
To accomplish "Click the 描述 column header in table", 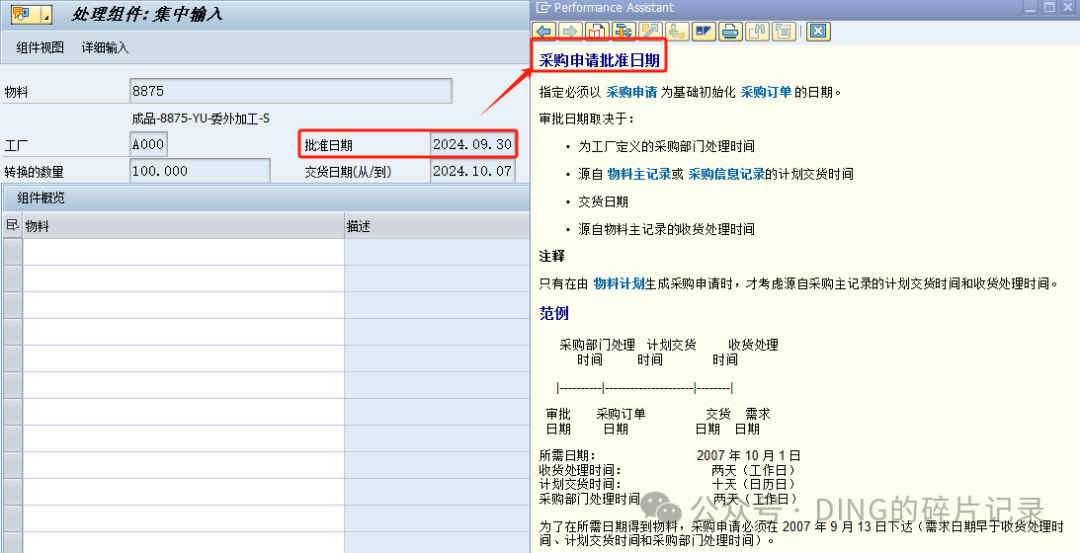I will (437, 226).
